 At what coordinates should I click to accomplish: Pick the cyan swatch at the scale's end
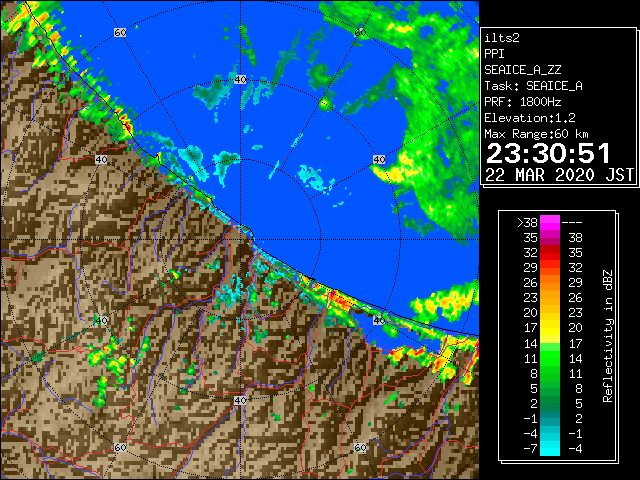pos(550,449)
